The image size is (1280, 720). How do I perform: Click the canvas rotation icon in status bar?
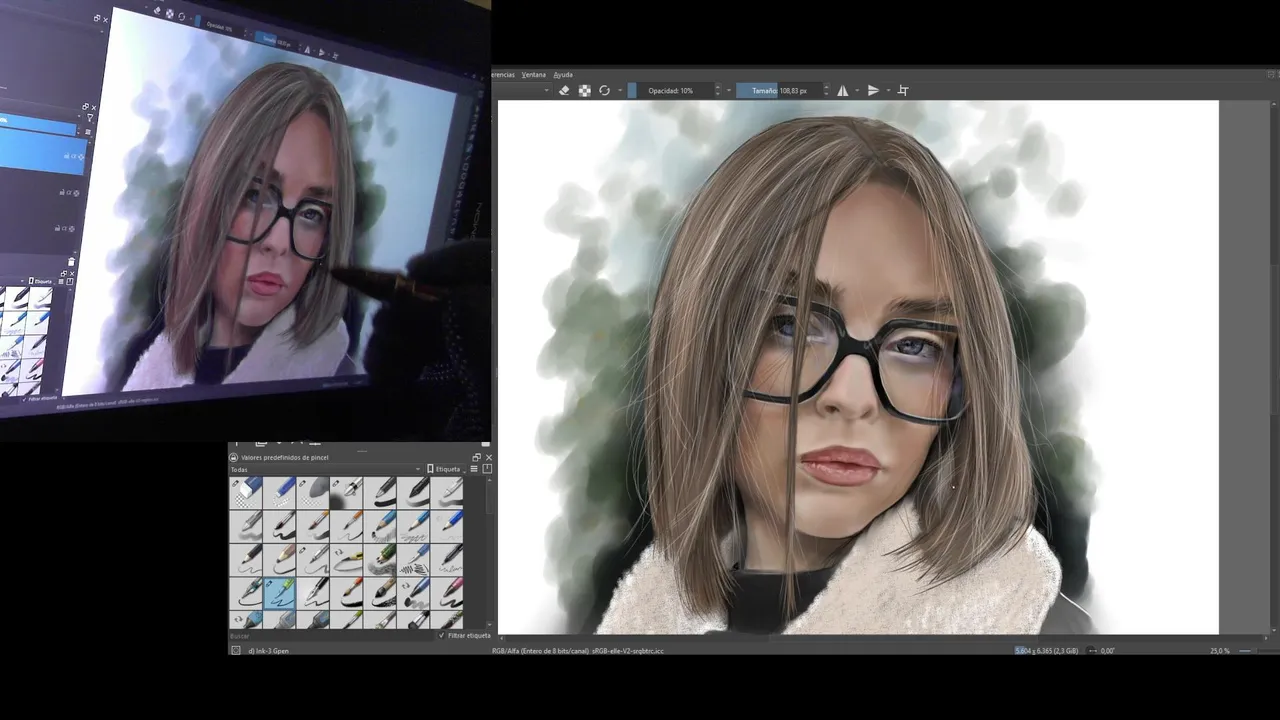point(1093,650)
